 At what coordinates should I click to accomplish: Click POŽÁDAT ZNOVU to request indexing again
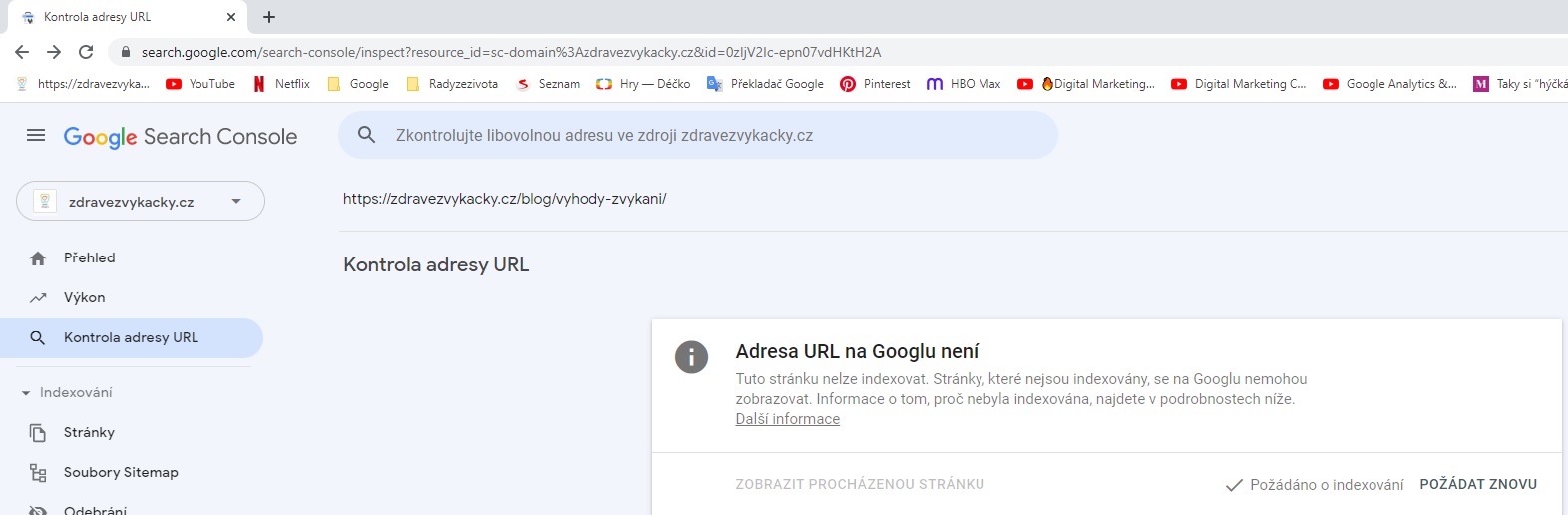(1478, 484)
